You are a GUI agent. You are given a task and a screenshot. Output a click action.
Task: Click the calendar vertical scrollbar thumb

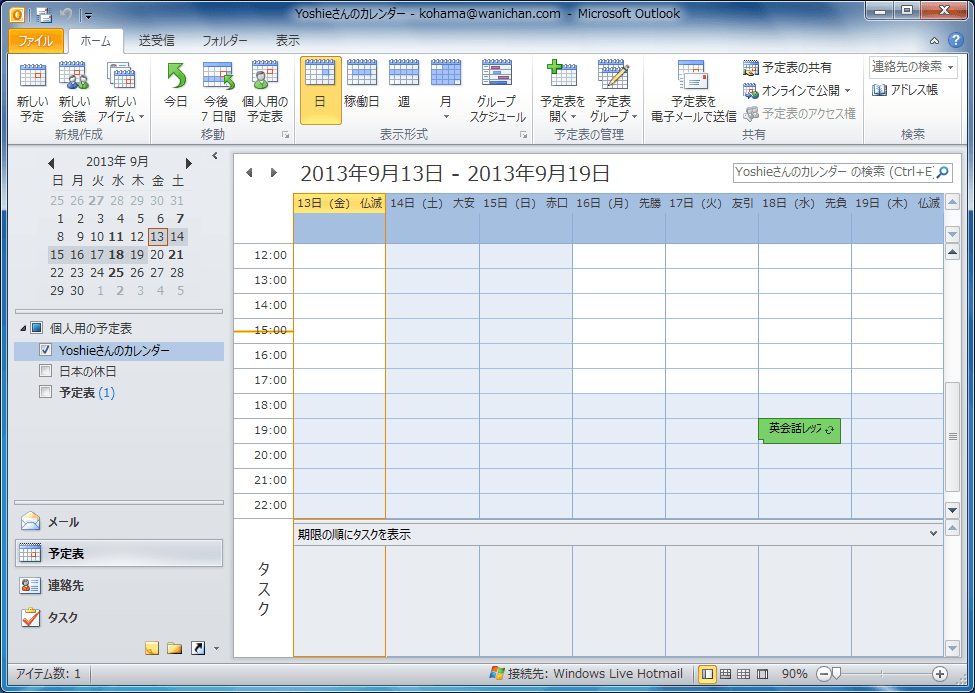click(953, 437)
